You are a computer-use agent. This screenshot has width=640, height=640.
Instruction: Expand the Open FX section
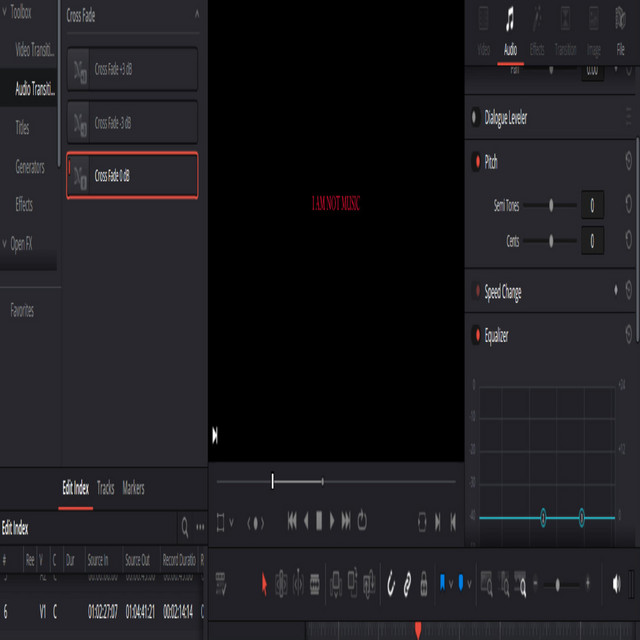tap(5, 243)
